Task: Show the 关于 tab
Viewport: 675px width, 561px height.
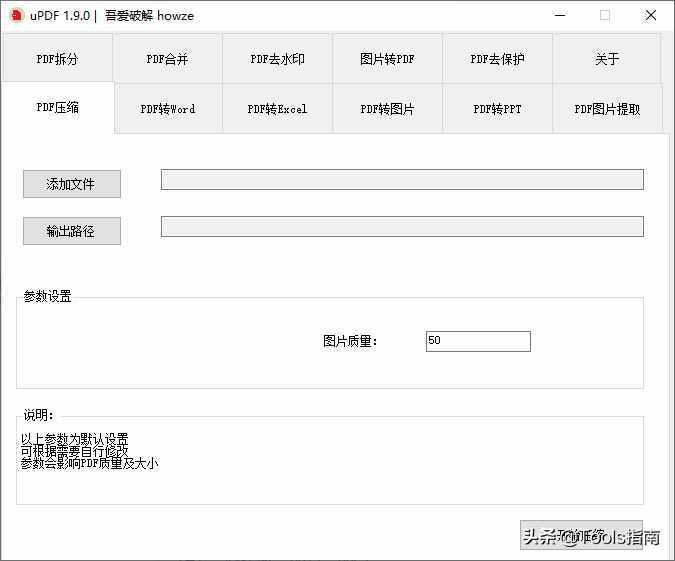Action: click(x=606, y=59)
